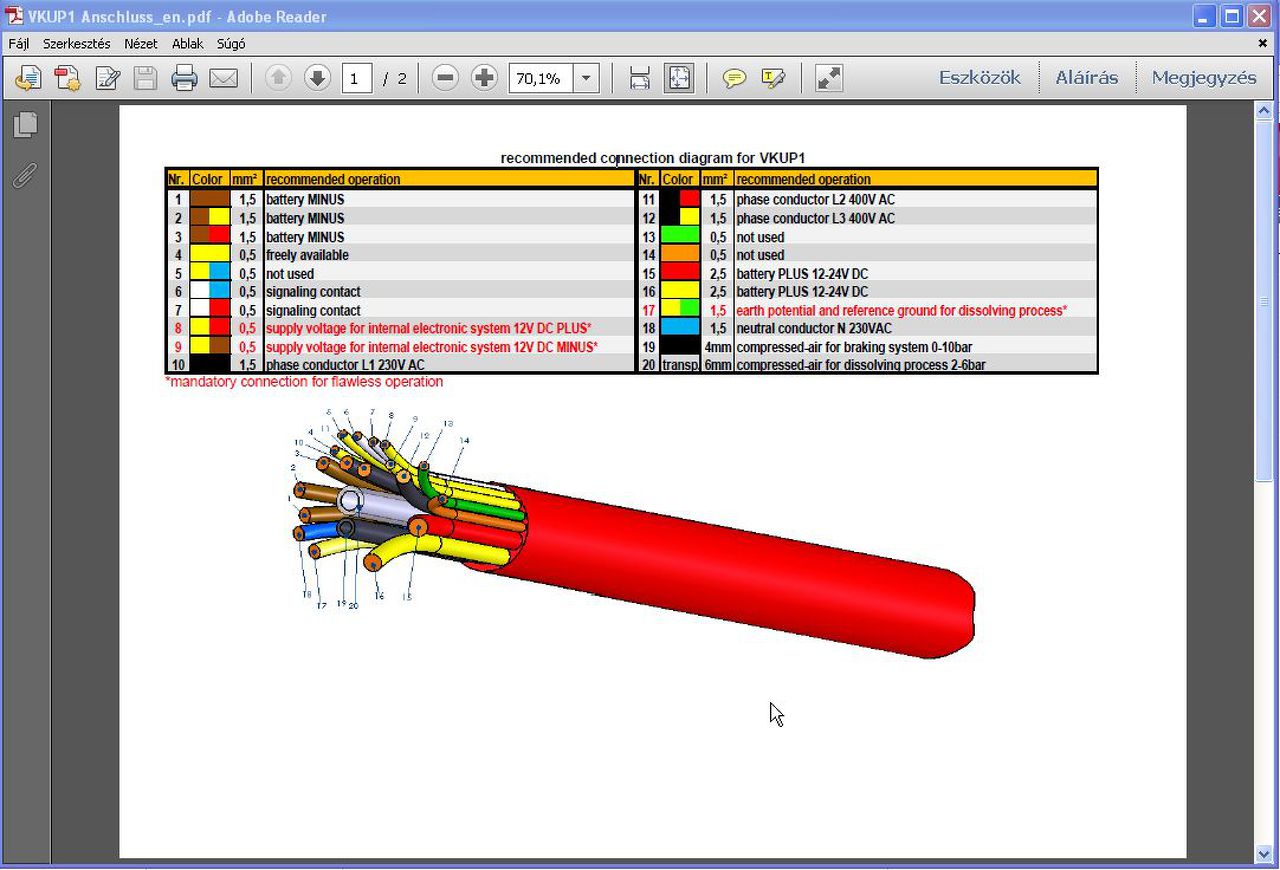Image resolution: width=1280 pixels, height=870 pixels.
Task: Click 'neutral conductor N 230VAC' text
Action: pos(814,328)
